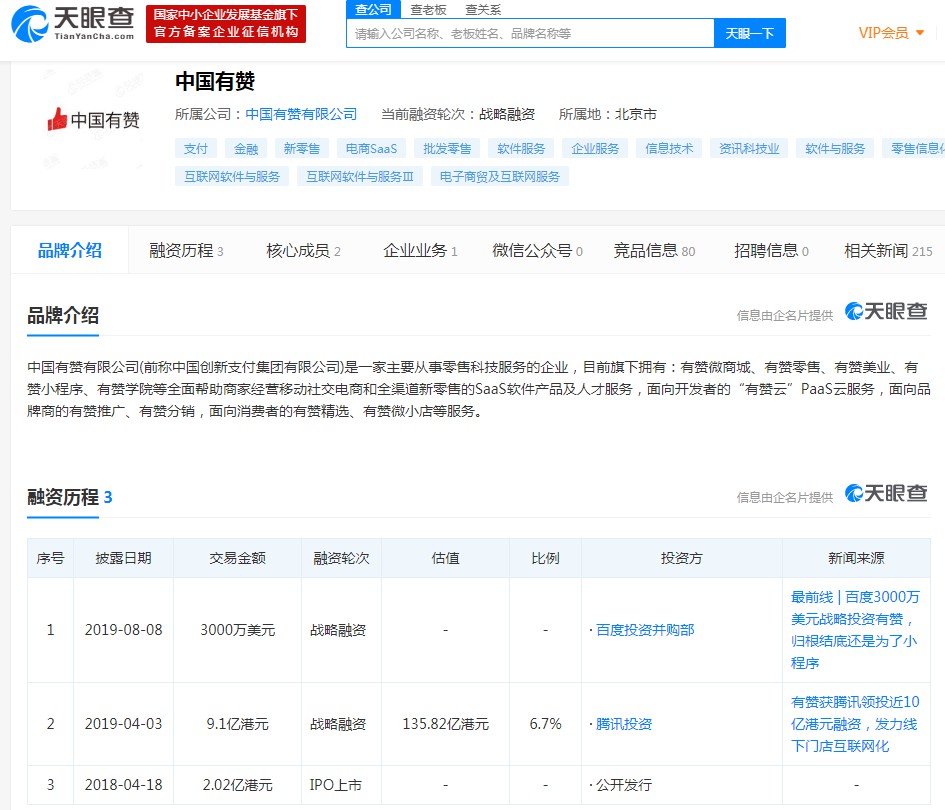Click the 中国有赞 thumbs-up brand logo
Viewport: 945px width, 810px height.
click(x=93, y=119)
